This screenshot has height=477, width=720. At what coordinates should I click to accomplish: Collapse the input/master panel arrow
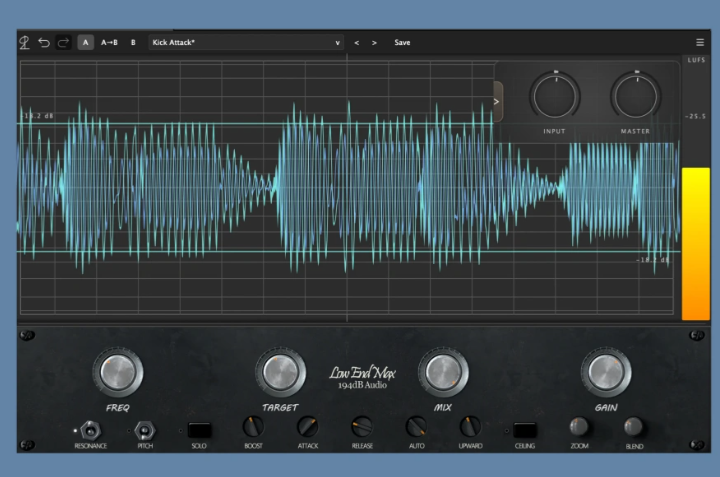497,101
